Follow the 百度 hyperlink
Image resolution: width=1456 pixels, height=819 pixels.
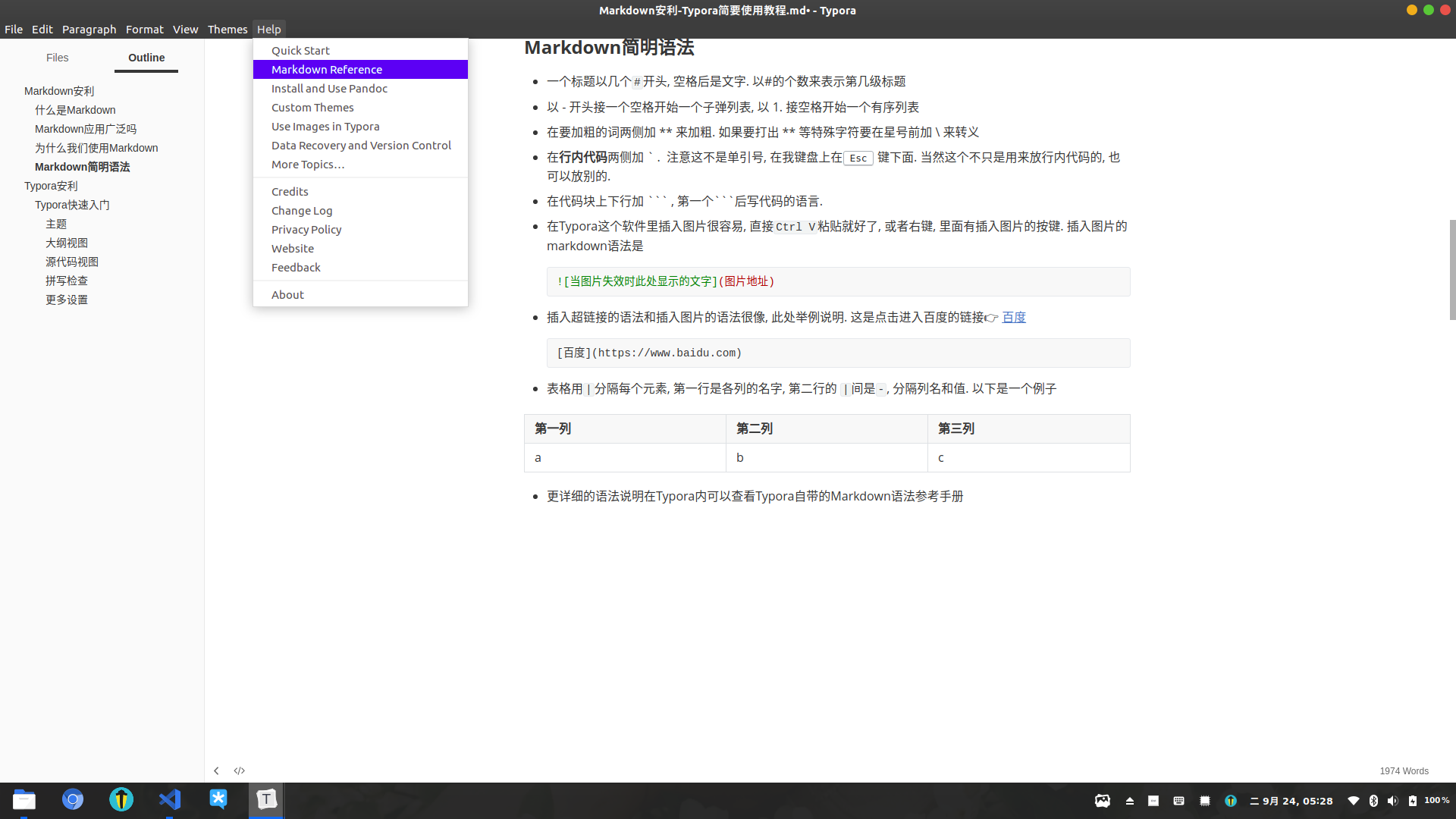1014,318
